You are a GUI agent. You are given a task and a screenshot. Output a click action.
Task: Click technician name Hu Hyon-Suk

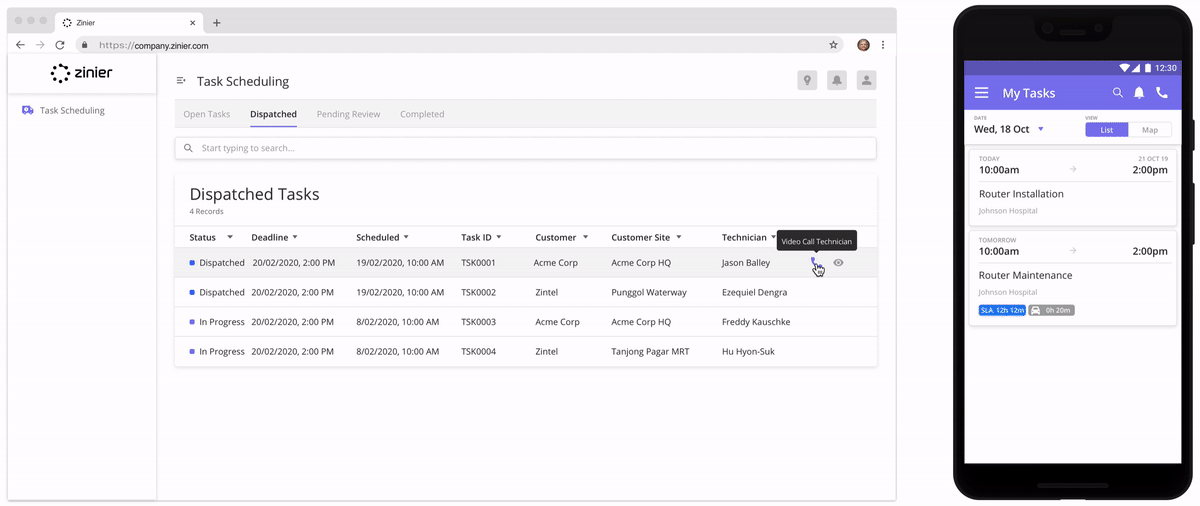pos(748,352)
